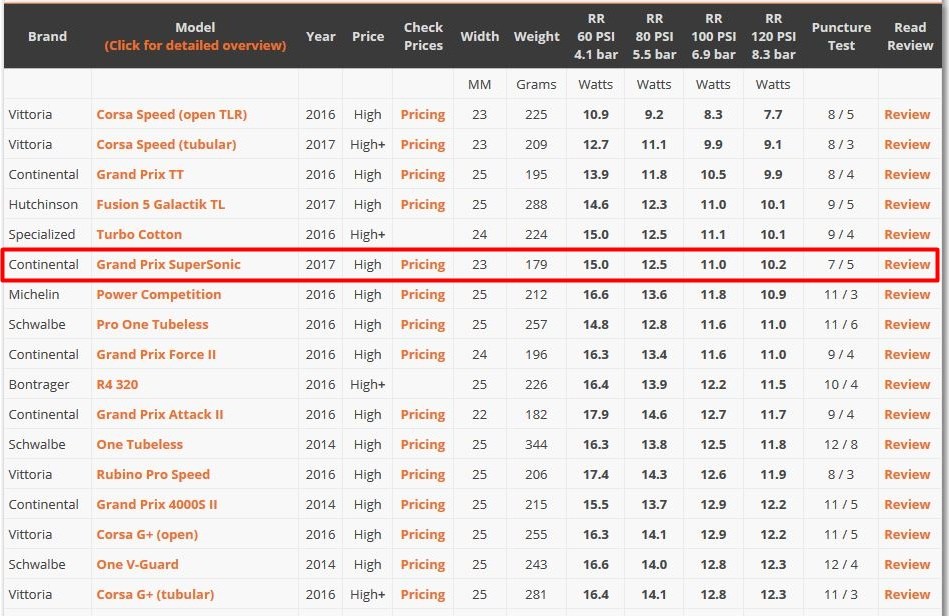
Task: Sort table by the Width column header
Action: (x=479, y=36)
